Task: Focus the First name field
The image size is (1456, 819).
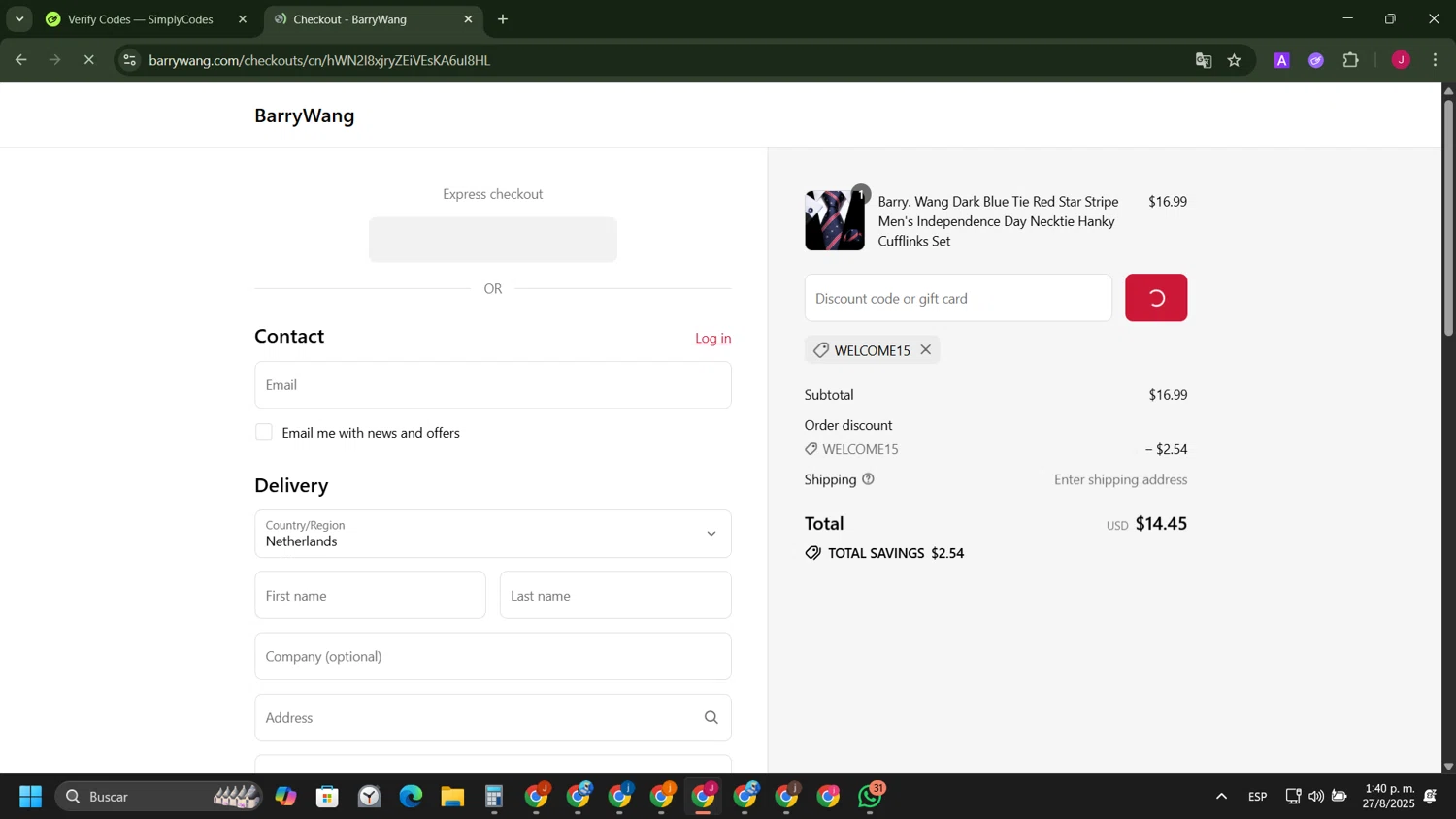Action: coord(370,595)
